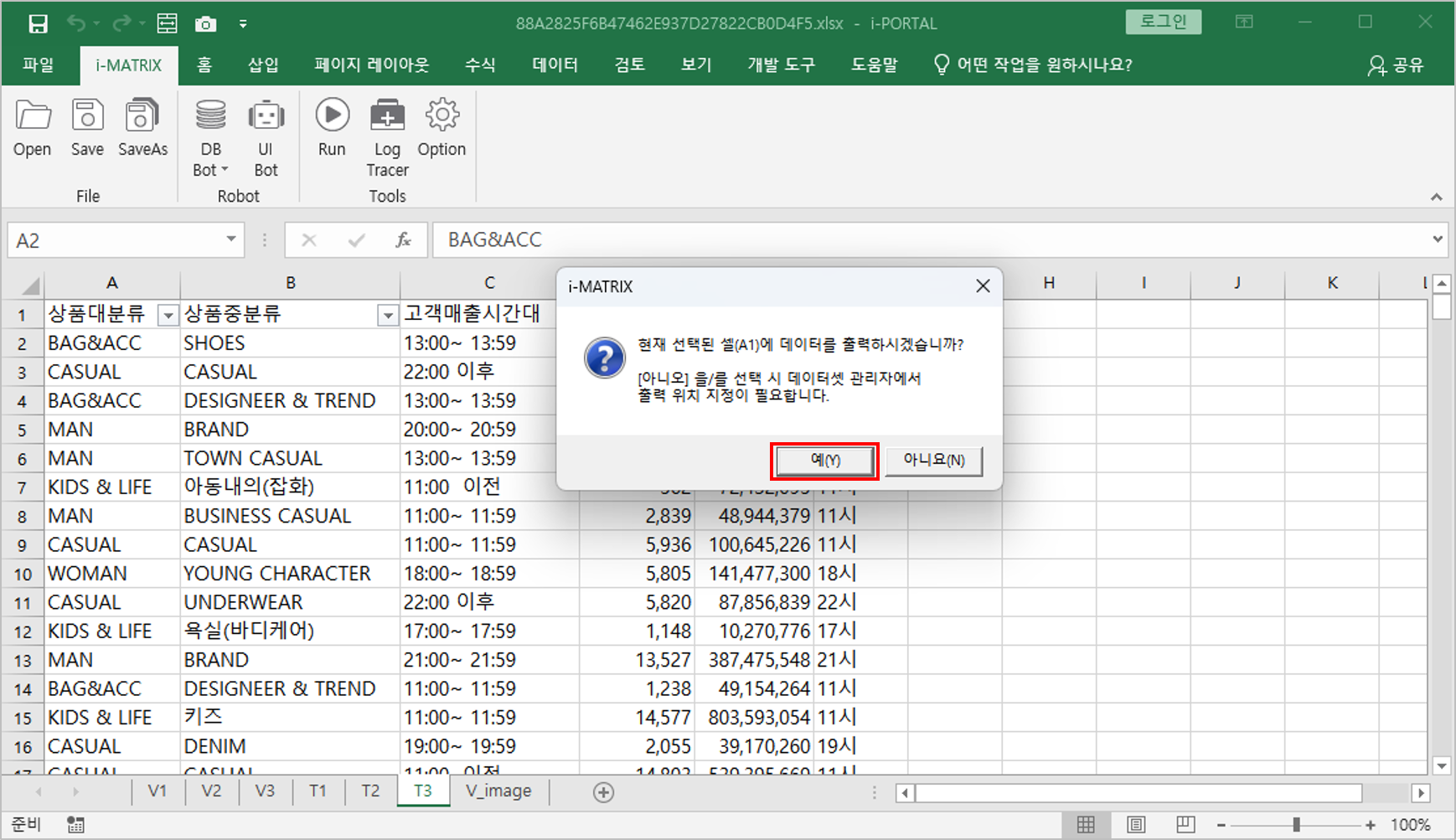The image size is (1456, 840).
Task: Switch to Page Break Preview view
Action: coord(1185,825)
